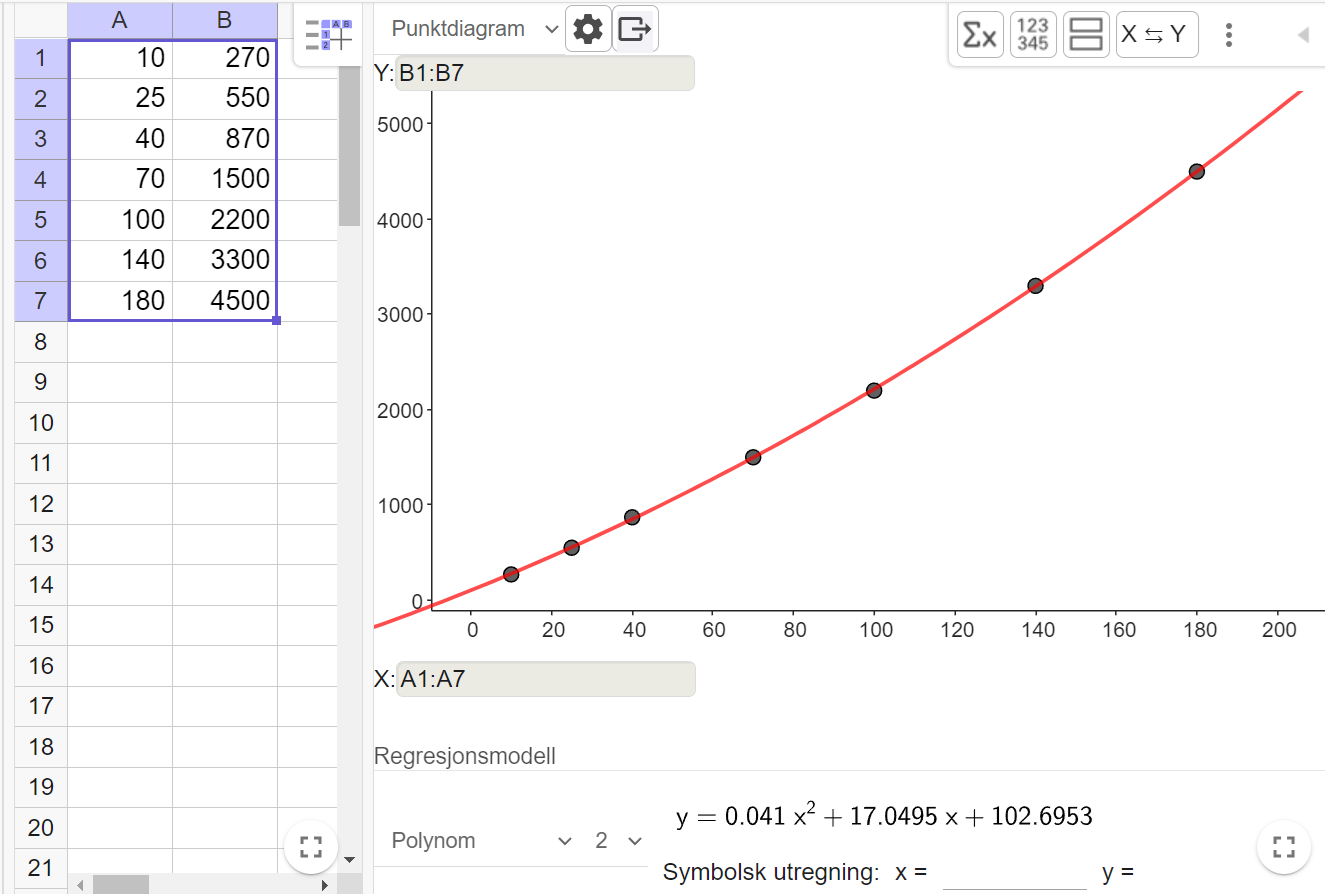Open the polynomial degree 2 dropdown
The image size is (1325, 894).
(617, 841)
